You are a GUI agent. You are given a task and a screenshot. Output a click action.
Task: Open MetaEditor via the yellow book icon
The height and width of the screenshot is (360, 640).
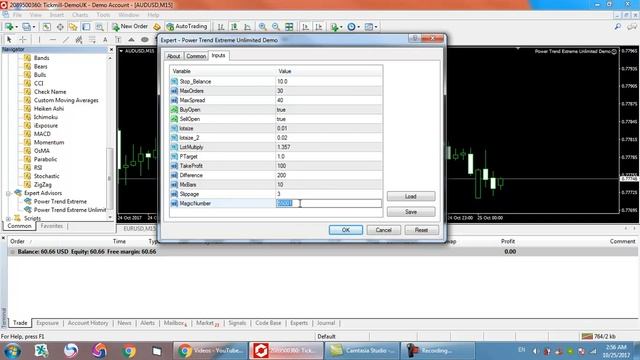(x=157, y=27)
